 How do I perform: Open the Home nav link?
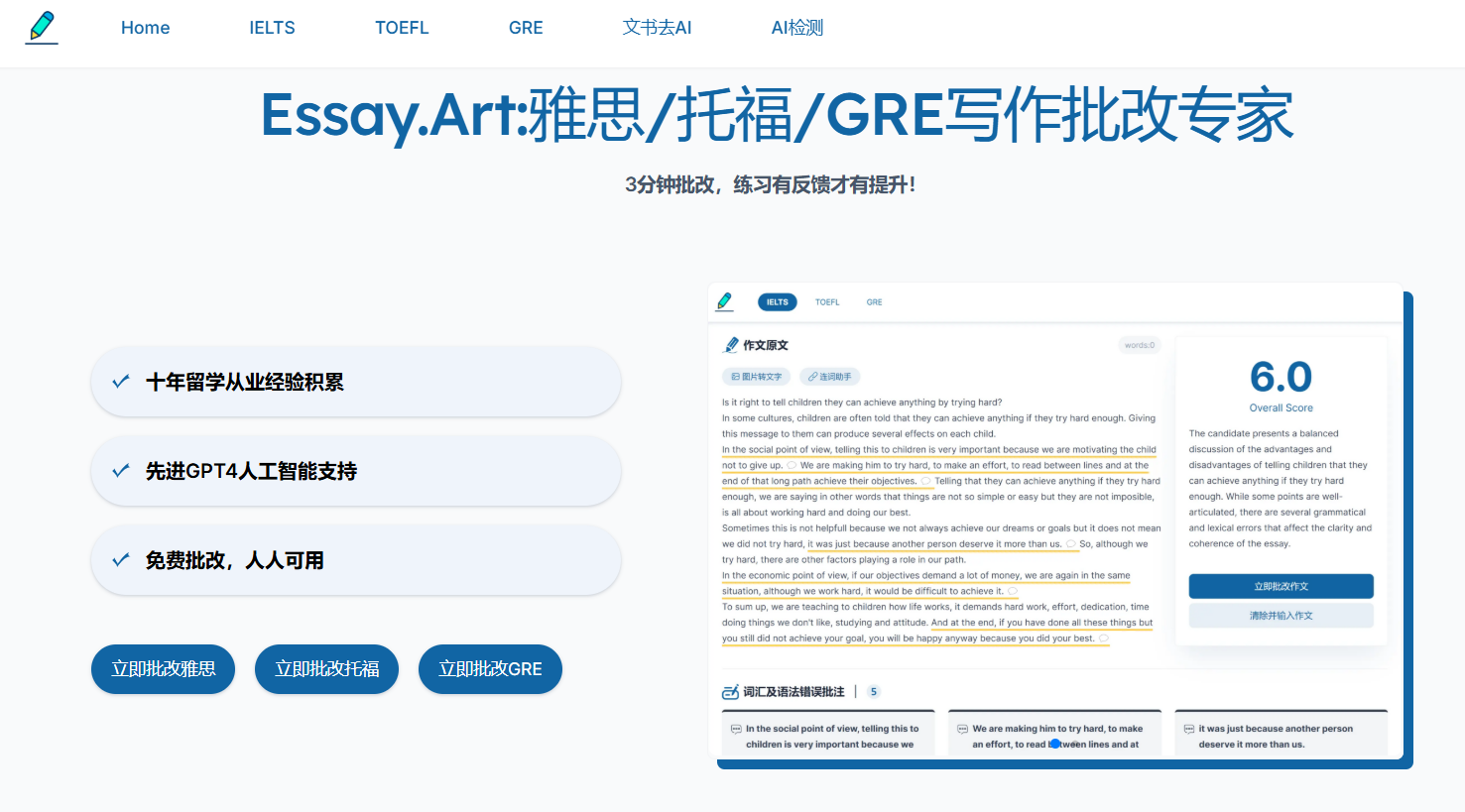146,28
